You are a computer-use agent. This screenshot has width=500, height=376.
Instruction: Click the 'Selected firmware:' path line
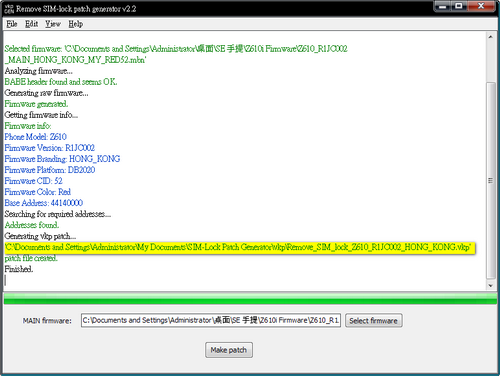pyautogui.click(x=176, y=49)
